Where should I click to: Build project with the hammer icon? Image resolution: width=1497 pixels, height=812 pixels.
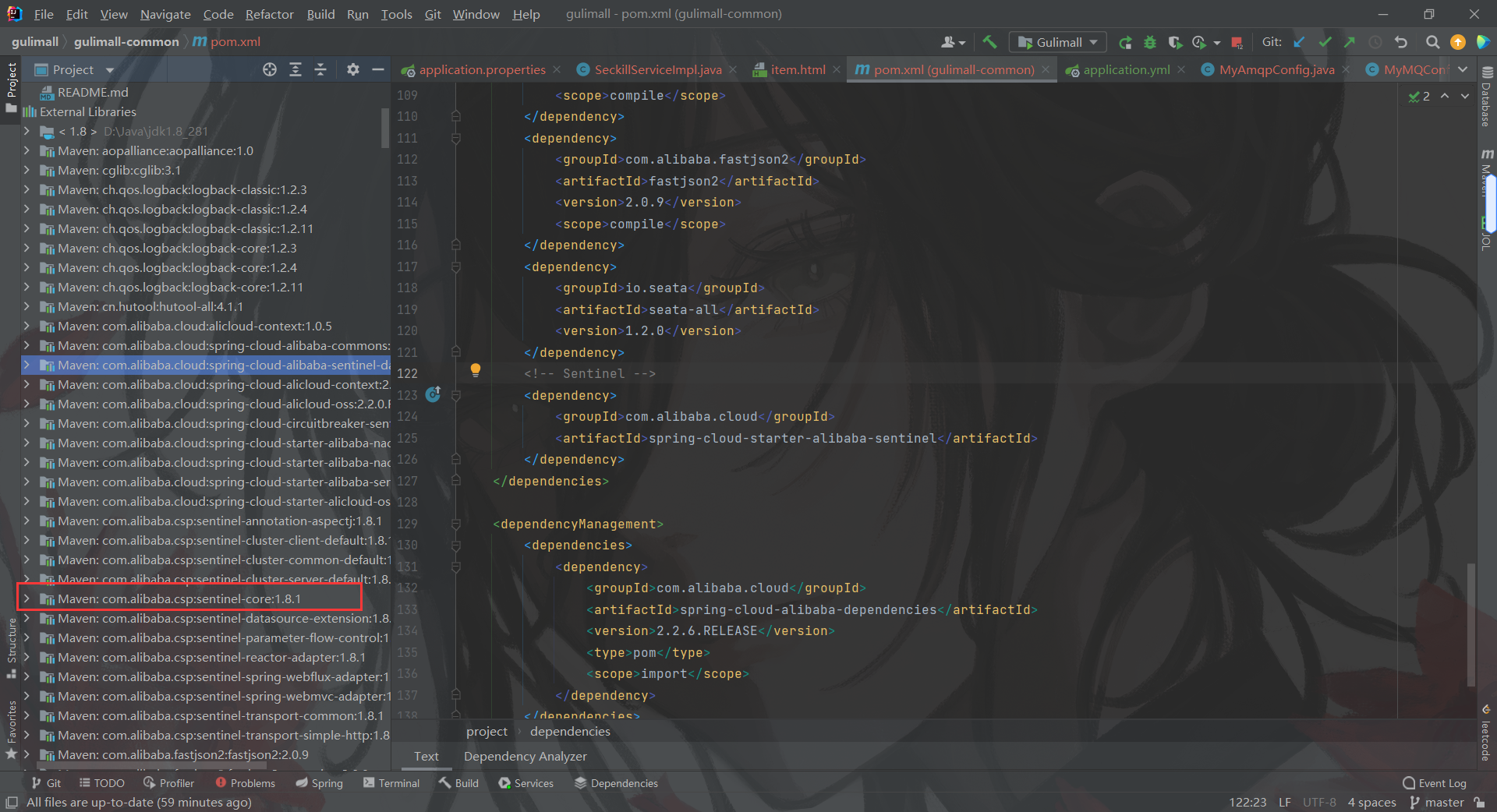click(990, 42)
